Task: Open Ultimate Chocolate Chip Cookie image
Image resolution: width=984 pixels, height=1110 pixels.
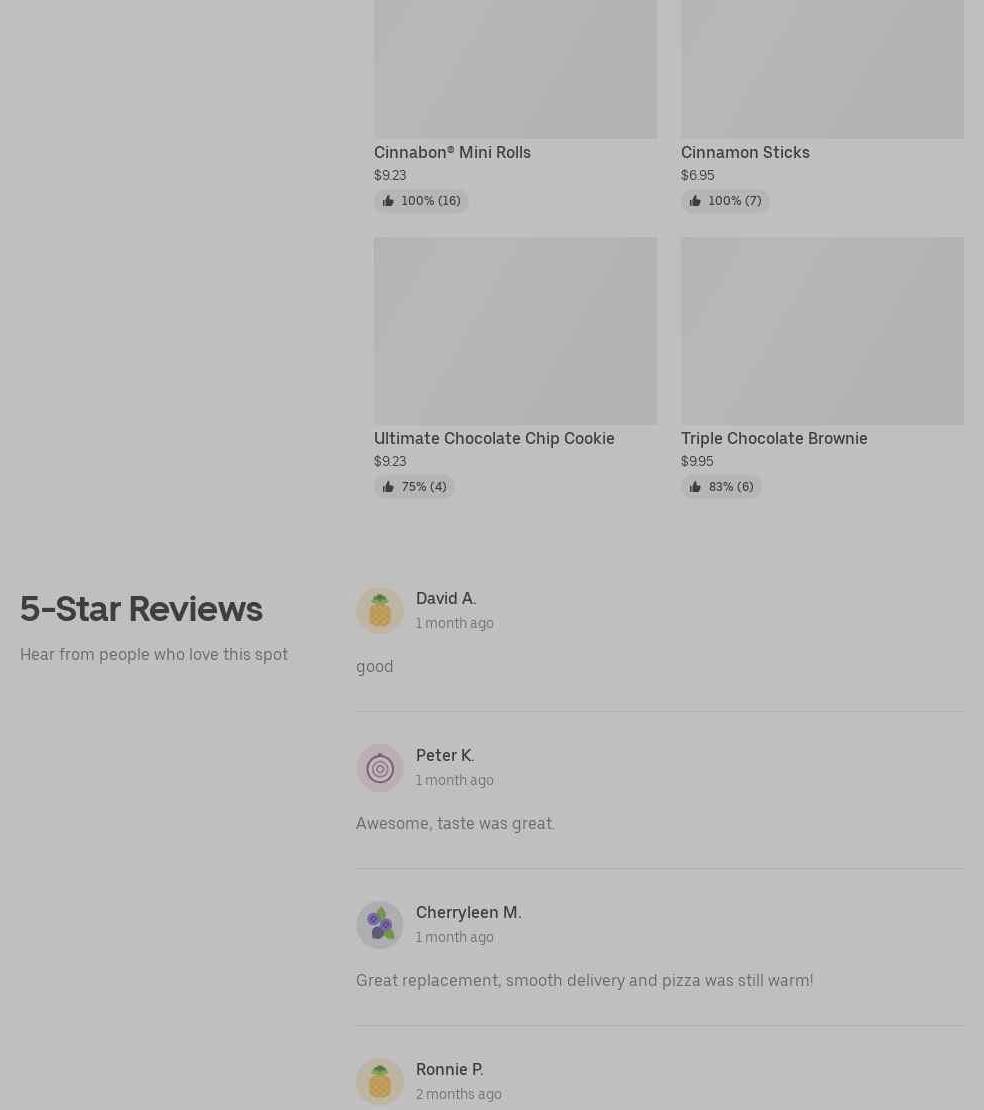Action: (x=515, y=331)
